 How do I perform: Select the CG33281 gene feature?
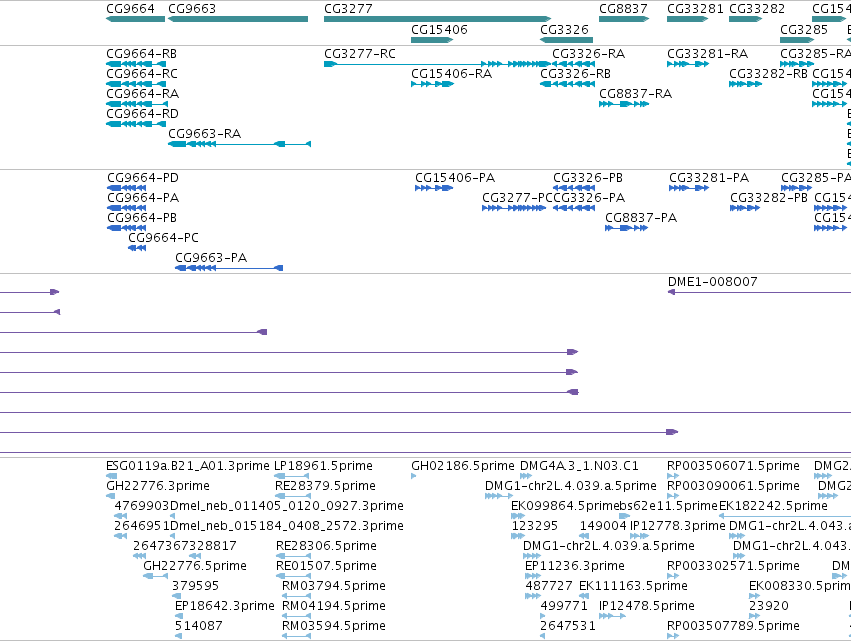coord(688,19)
